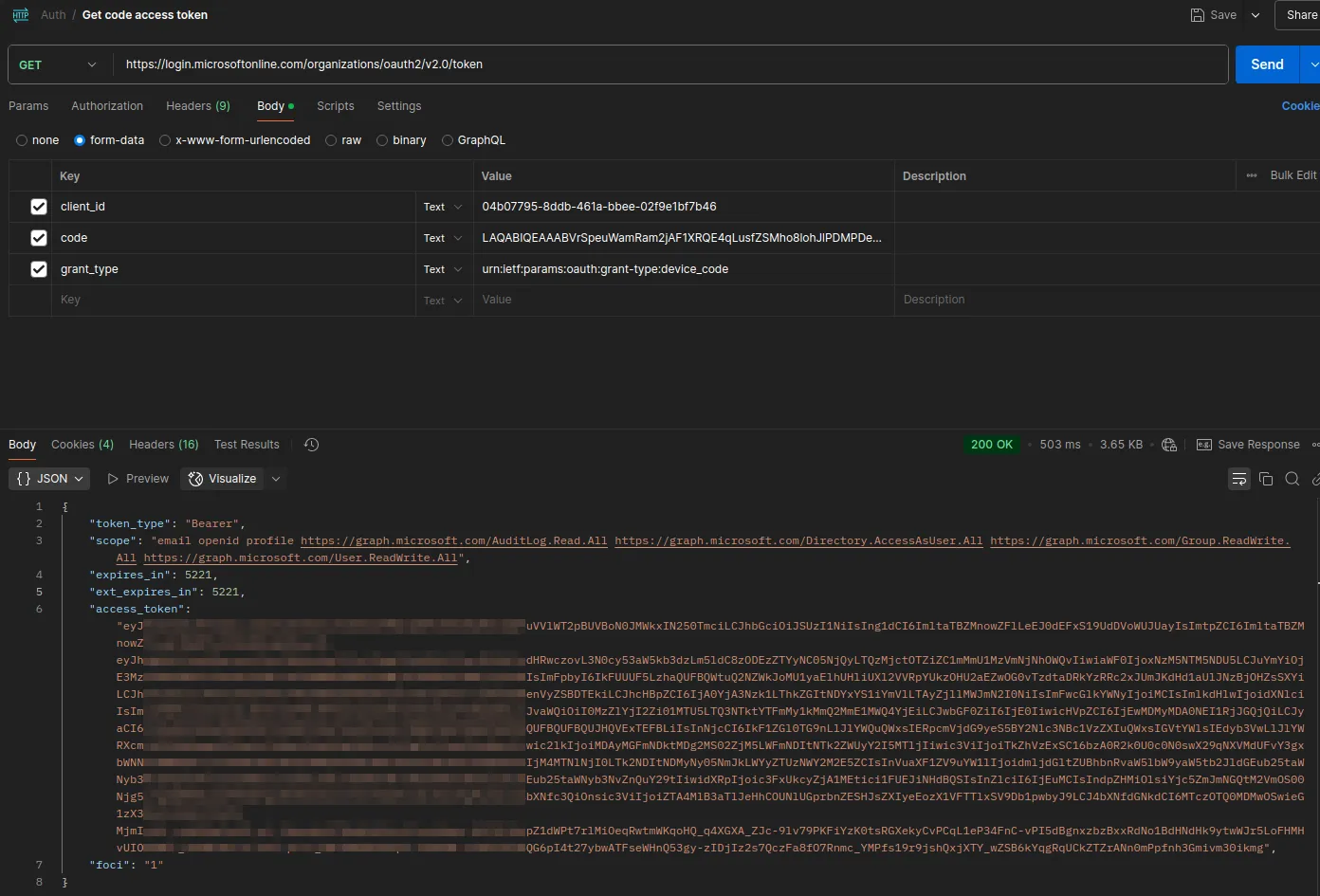1320x896 pixels.
Task: Select the none body type
Action: pos(22,140)
